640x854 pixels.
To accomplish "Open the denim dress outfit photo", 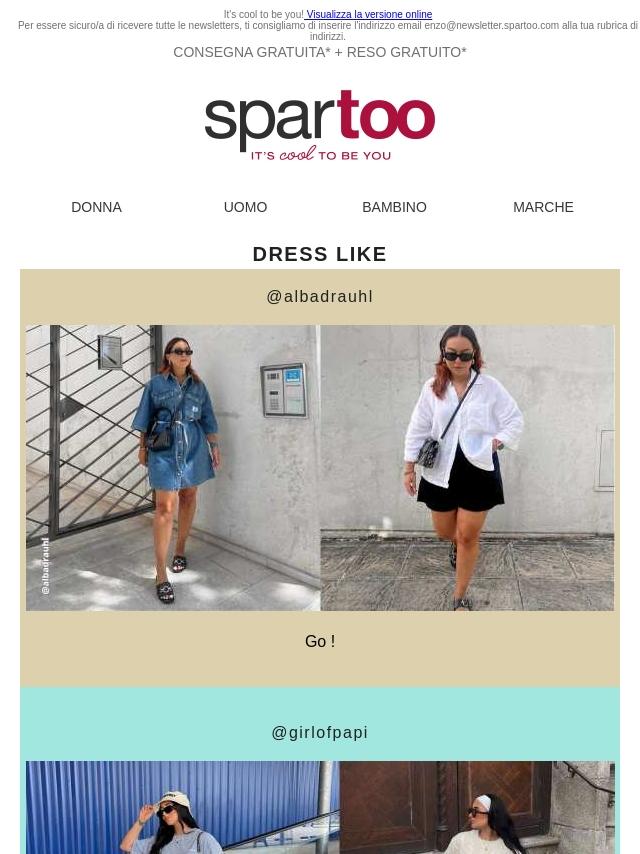I will click(x=173, y=468).
